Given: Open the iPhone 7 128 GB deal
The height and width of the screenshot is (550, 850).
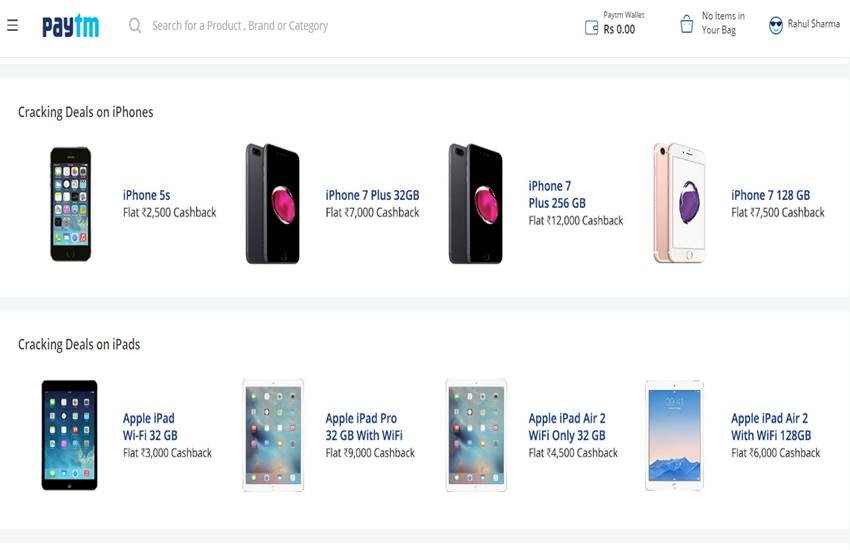Looking at the screenshot, I should tap(770, 196).
